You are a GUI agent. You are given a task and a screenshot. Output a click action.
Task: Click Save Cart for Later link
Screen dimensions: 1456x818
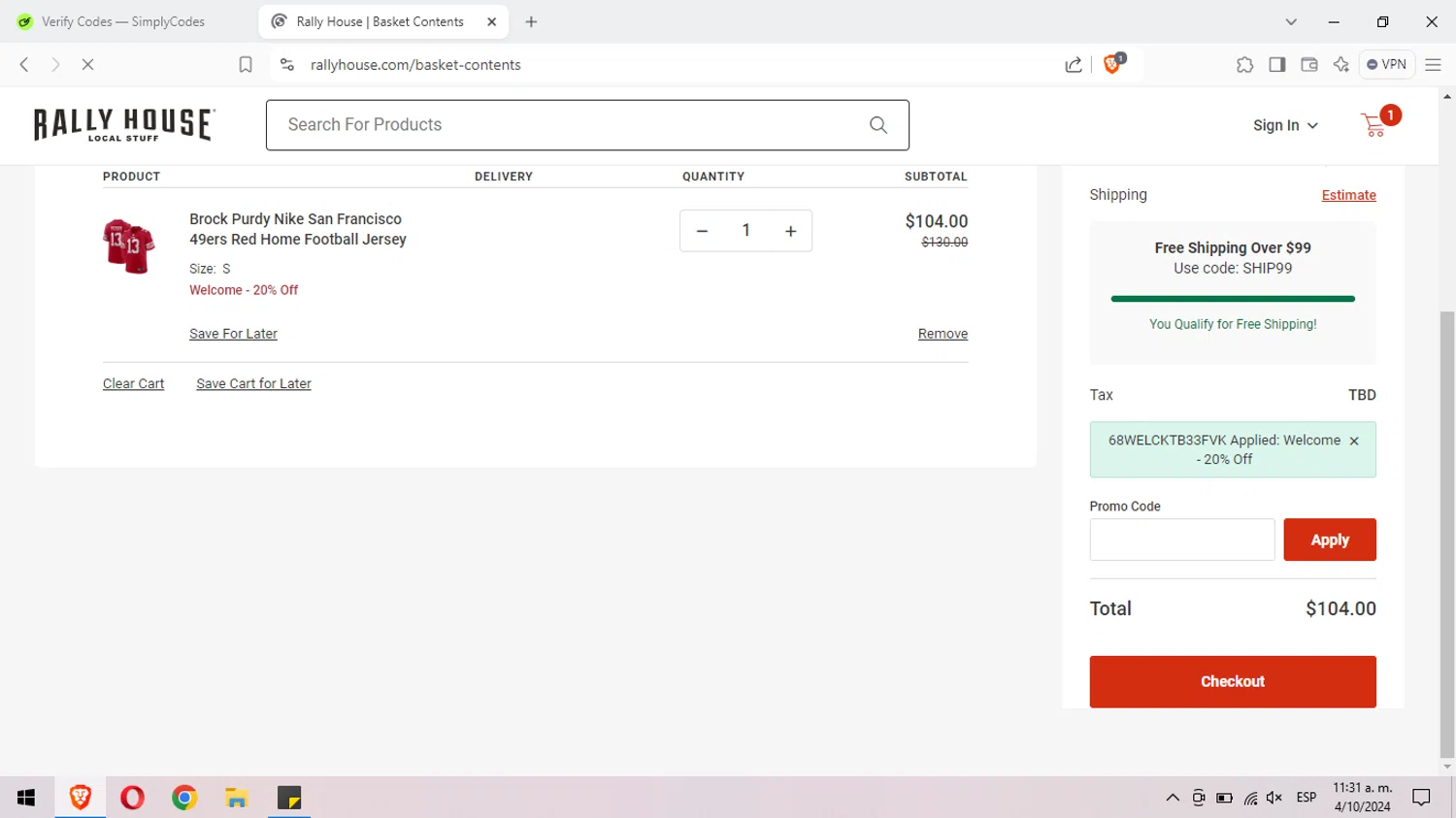pos(253,384)
